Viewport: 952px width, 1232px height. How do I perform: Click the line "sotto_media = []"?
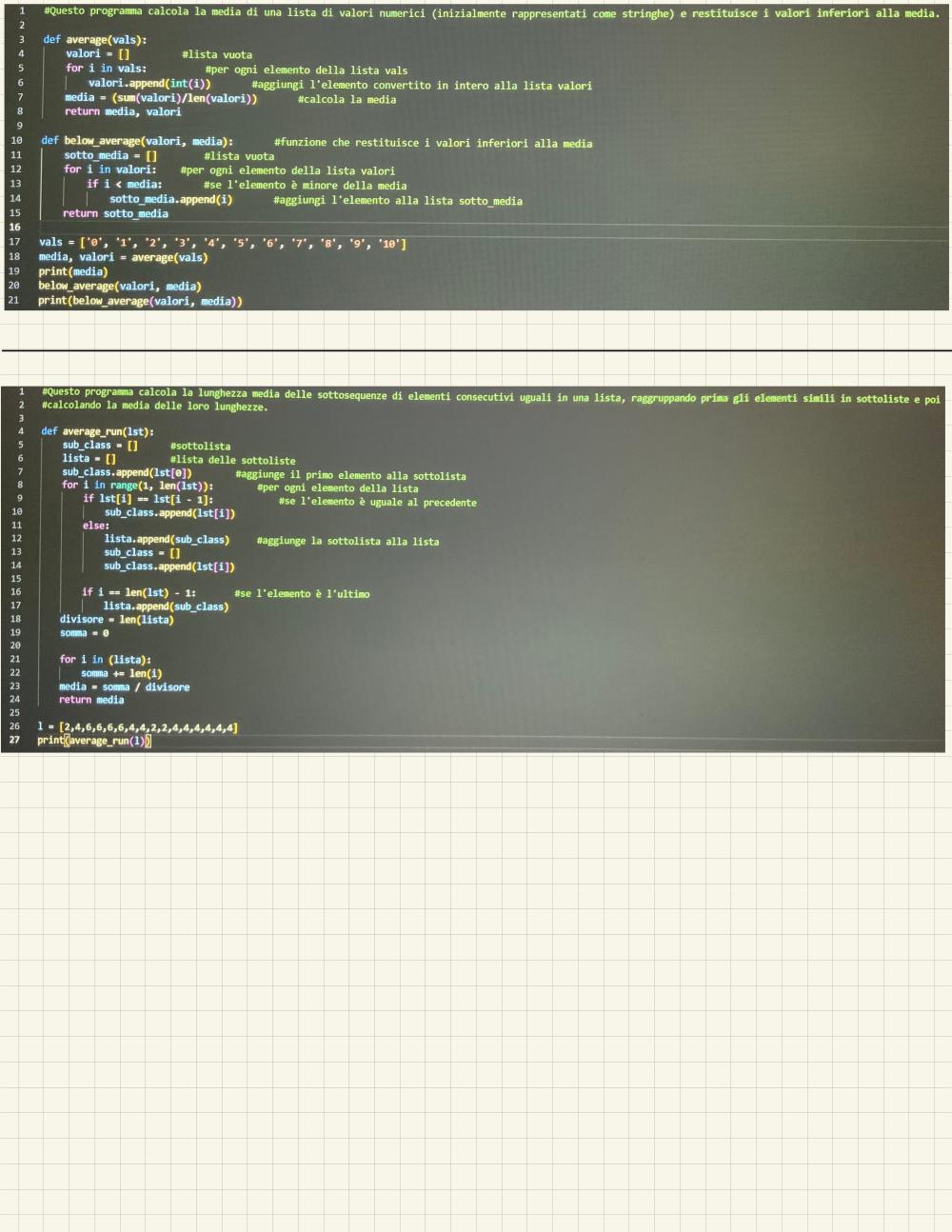[110, 155]
